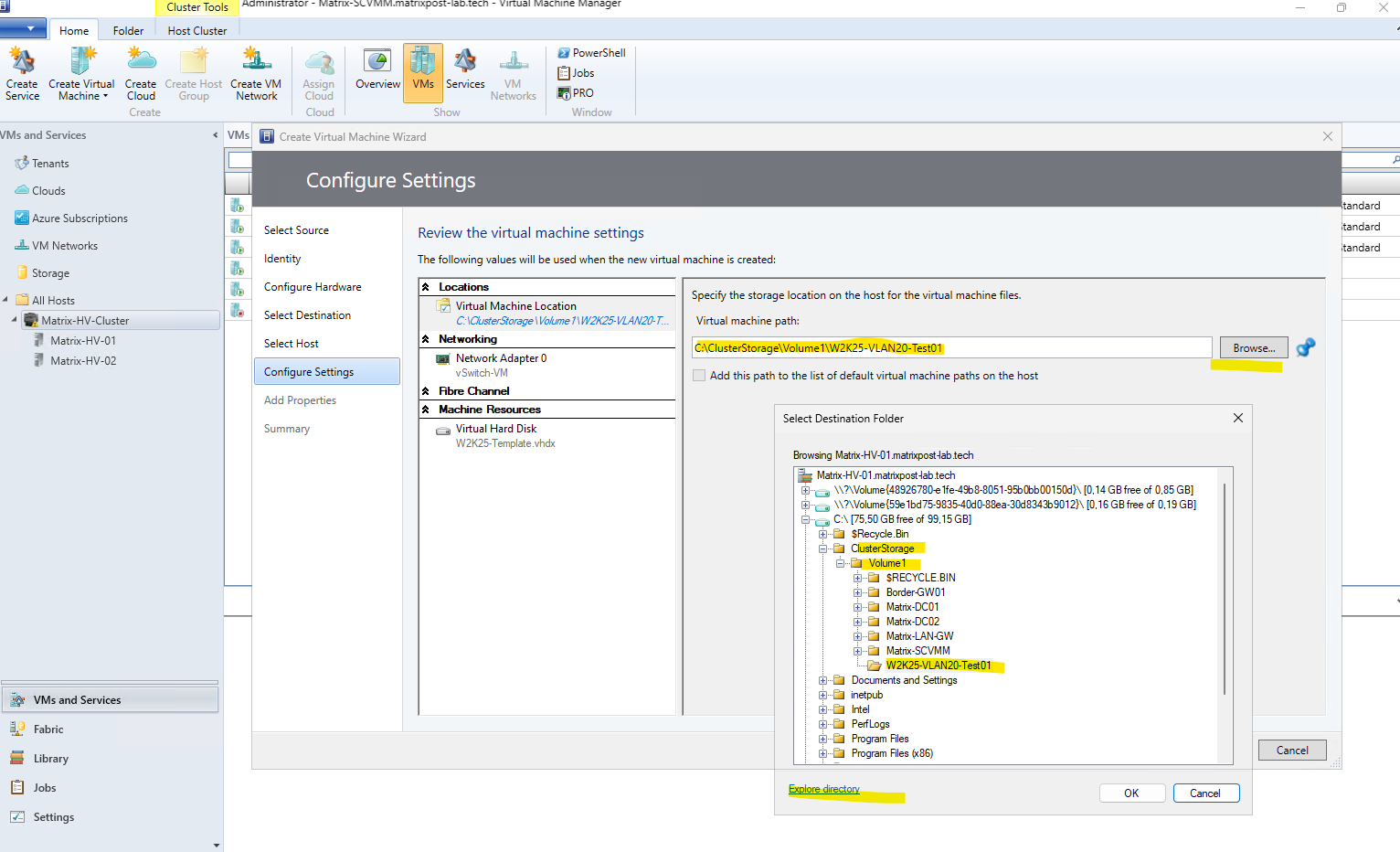Click the wizard's Cancel button

coord(1292,751)
